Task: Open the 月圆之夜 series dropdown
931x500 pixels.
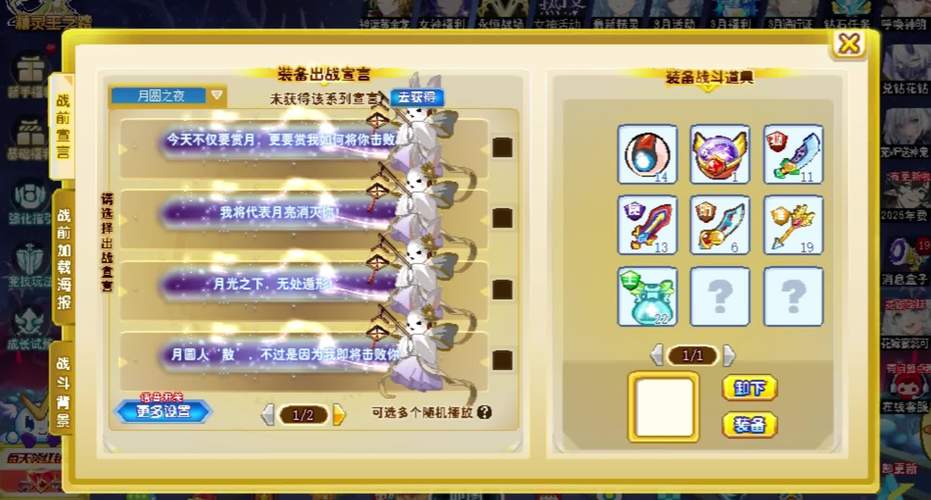Action: click(x=216, y=96)
